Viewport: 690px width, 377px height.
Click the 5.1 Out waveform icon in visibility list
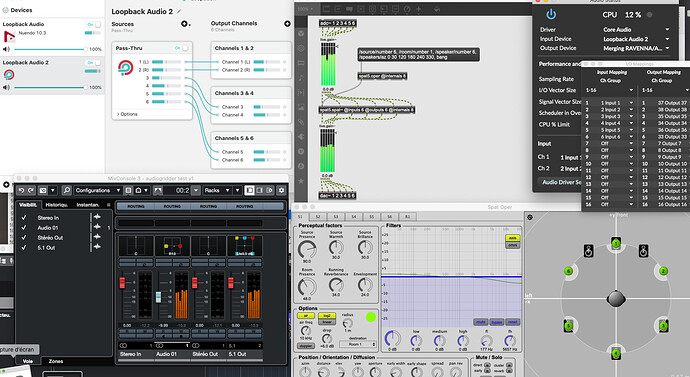(x=97, y=247)
